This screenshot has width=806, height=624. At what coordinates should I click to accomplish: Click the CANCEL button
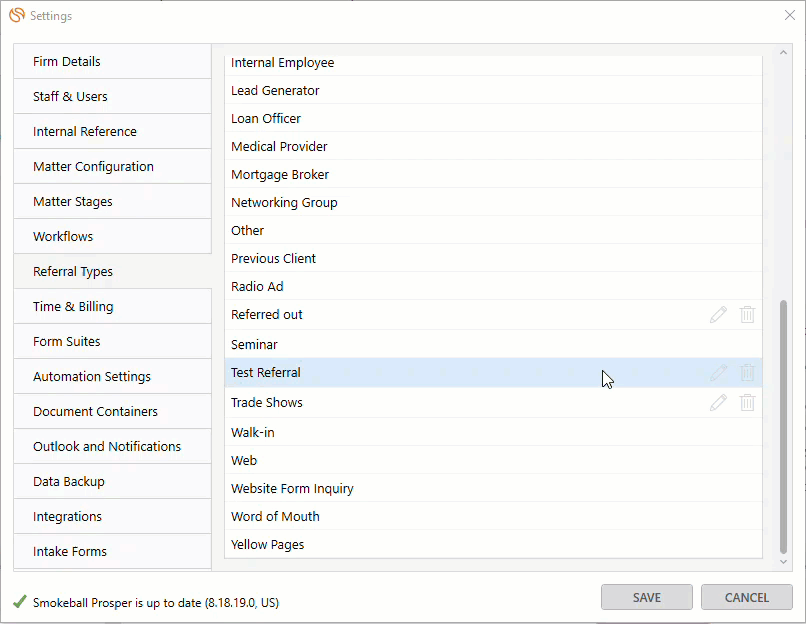point(746,597)
